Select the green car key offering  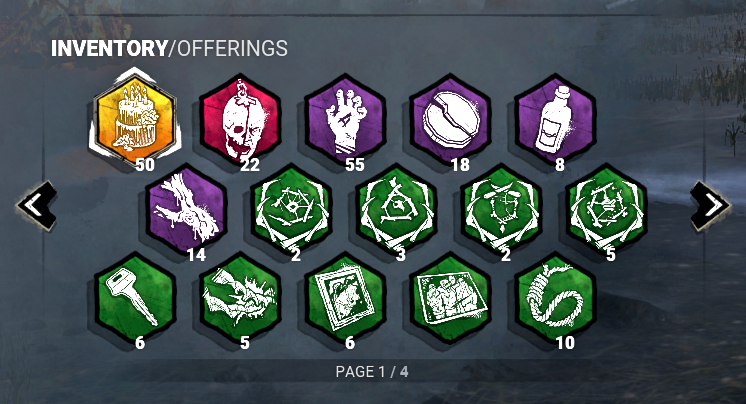135,297
